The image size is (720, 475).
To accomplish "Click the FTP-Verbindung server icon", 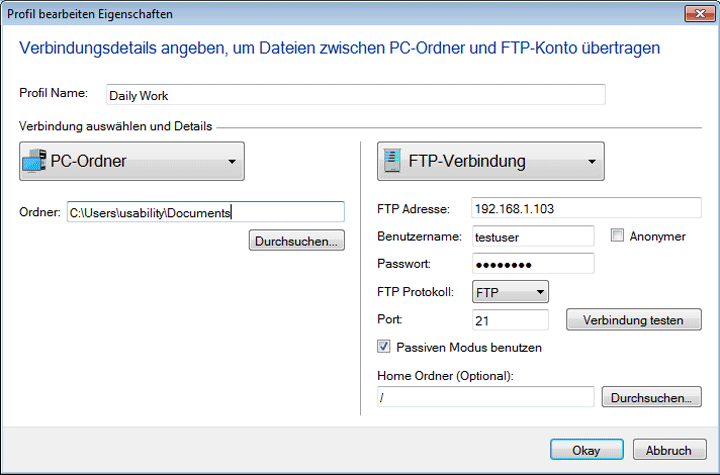I will pos(392,160).
